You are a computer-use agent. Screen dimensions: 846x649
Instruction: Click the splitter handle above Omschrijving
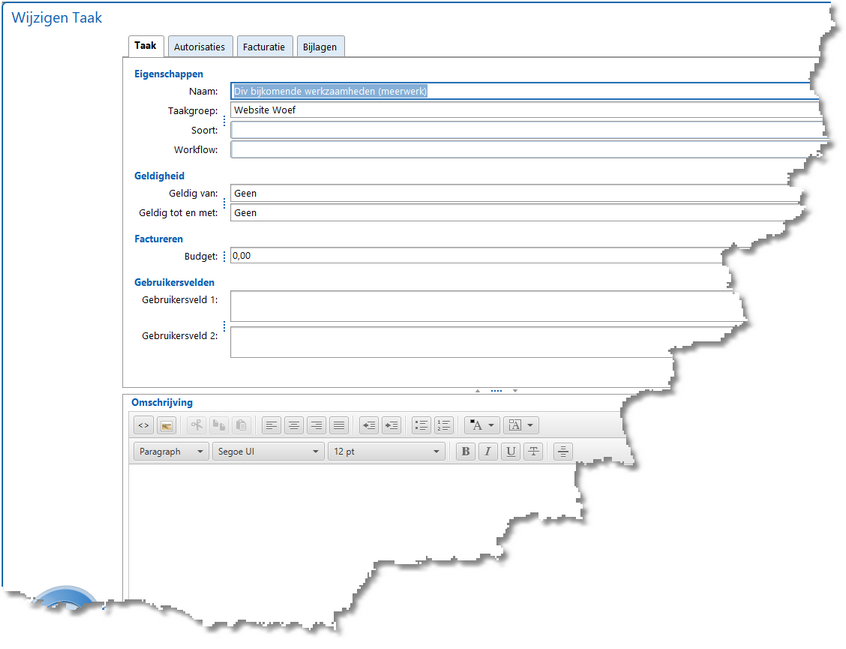[x=496, y=391]
